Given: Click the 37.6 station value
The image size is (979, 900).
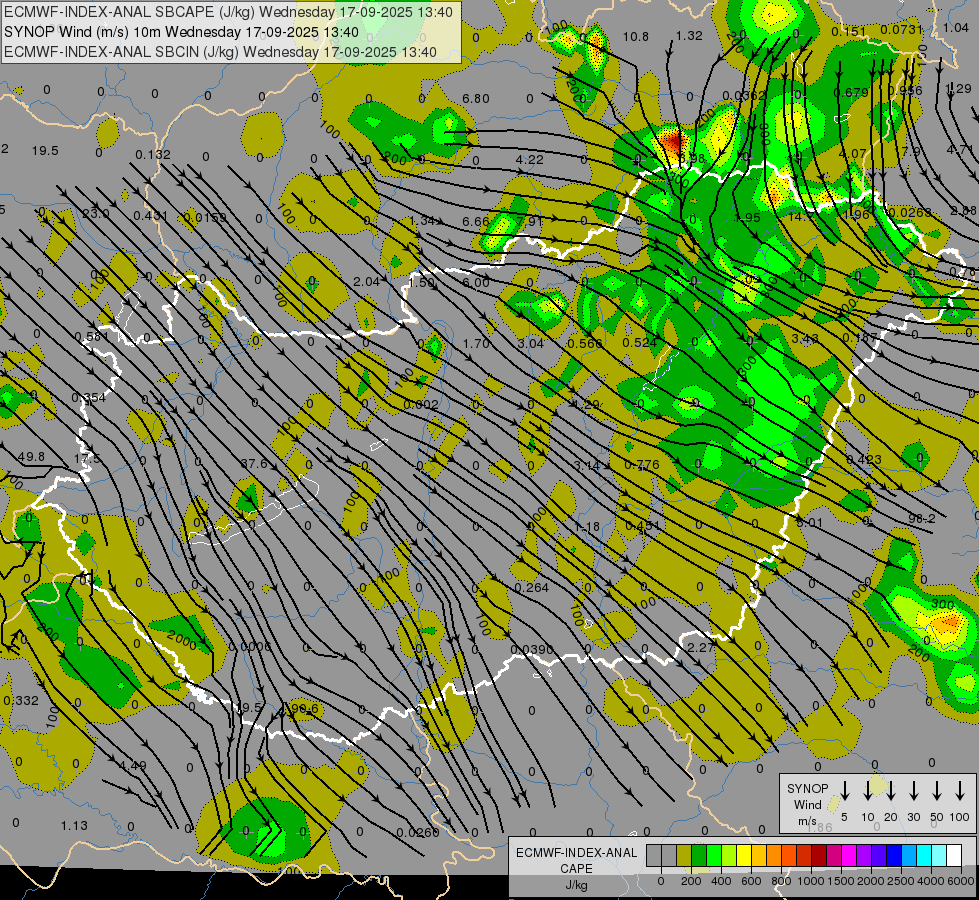Looking at the screenshot, I should (x=254, y=463).
